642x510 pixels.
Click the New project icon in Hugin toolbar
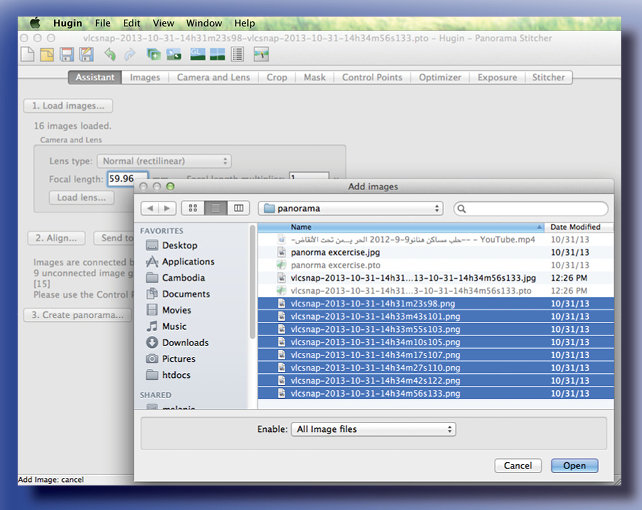pyautogui.click(x=27, y=54)
